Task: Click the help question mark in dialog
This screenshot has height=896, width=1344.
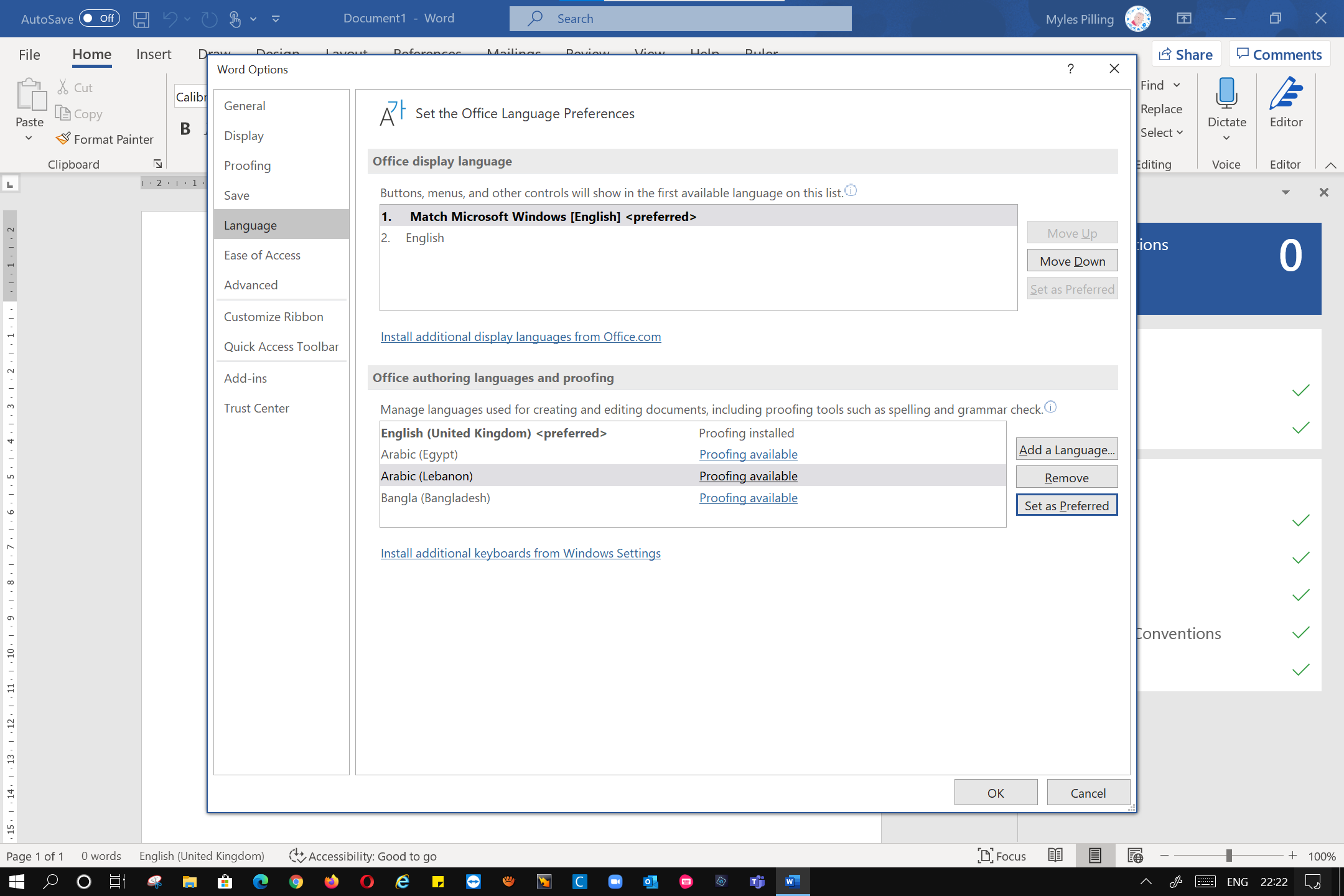Action: [x=1070, y=69]
